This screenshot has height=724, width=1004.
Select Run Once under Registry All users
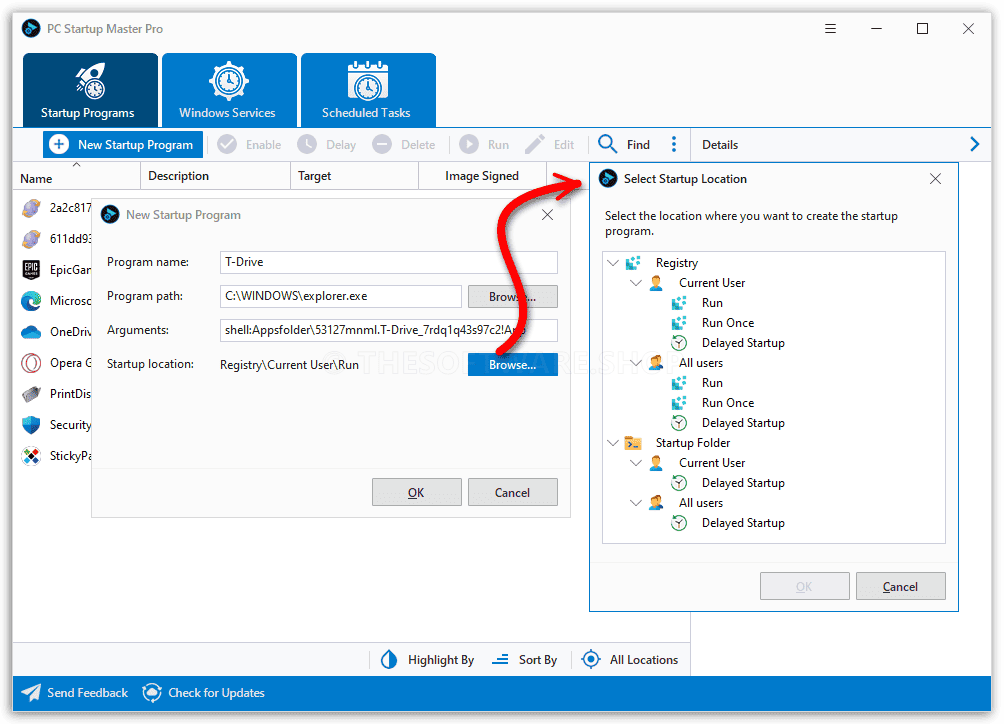click(x=727, y=403)
